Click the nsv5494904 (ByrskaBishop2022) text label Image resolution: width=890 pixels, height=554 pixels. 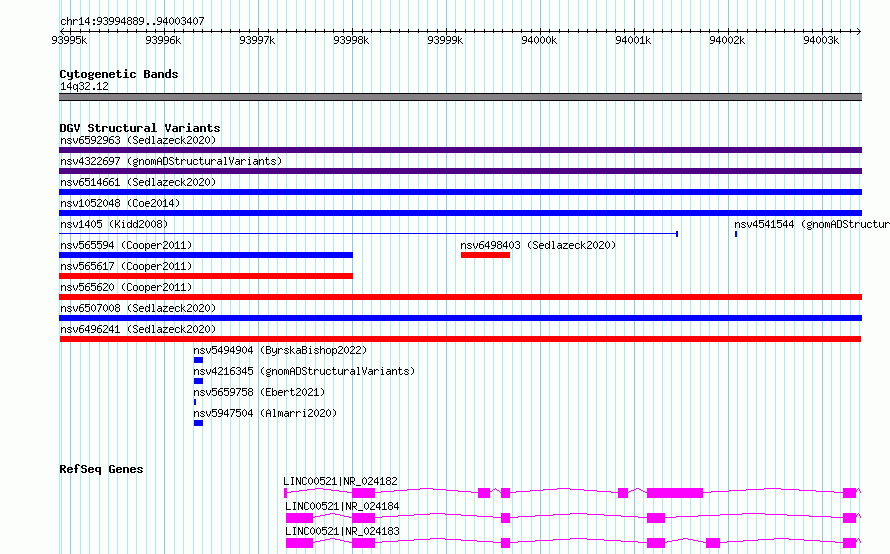(x=280, y=350)
